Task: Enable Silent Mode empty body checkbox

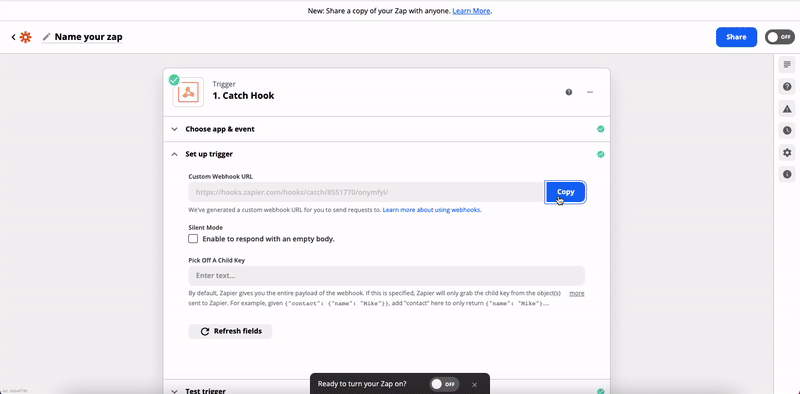Action: pyautogui.click(x=193, y=239)
